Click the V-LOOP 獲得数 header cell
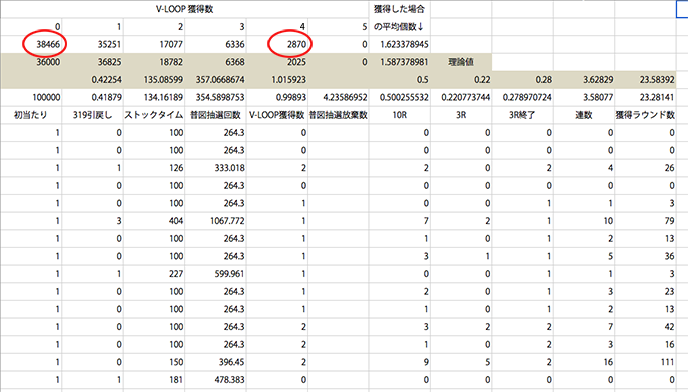Image resolution: width=688 pixels, height=392 pixels. tap(185, 9)
